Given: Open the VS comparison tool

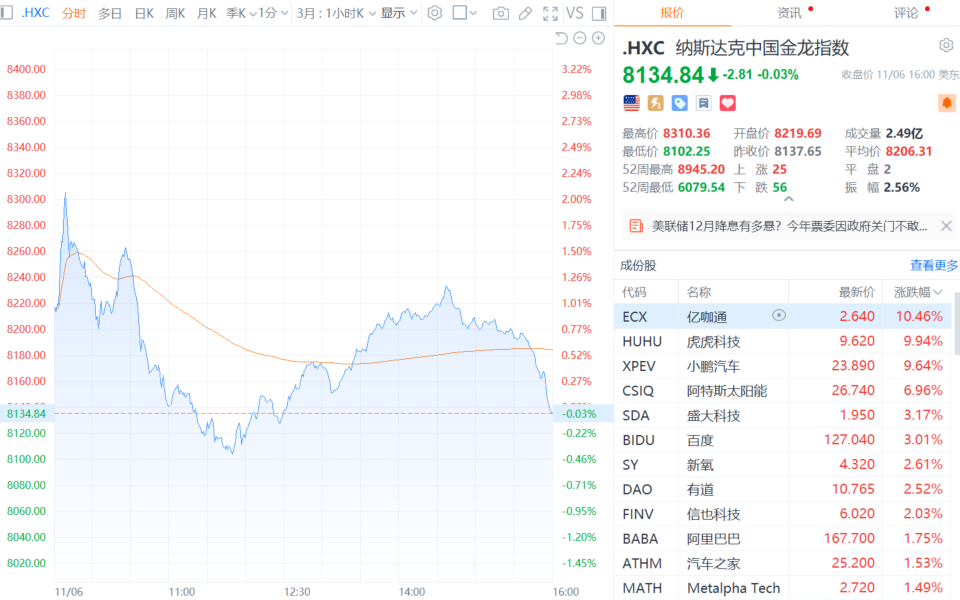Looking at the screenshot, I should (574, 13).
